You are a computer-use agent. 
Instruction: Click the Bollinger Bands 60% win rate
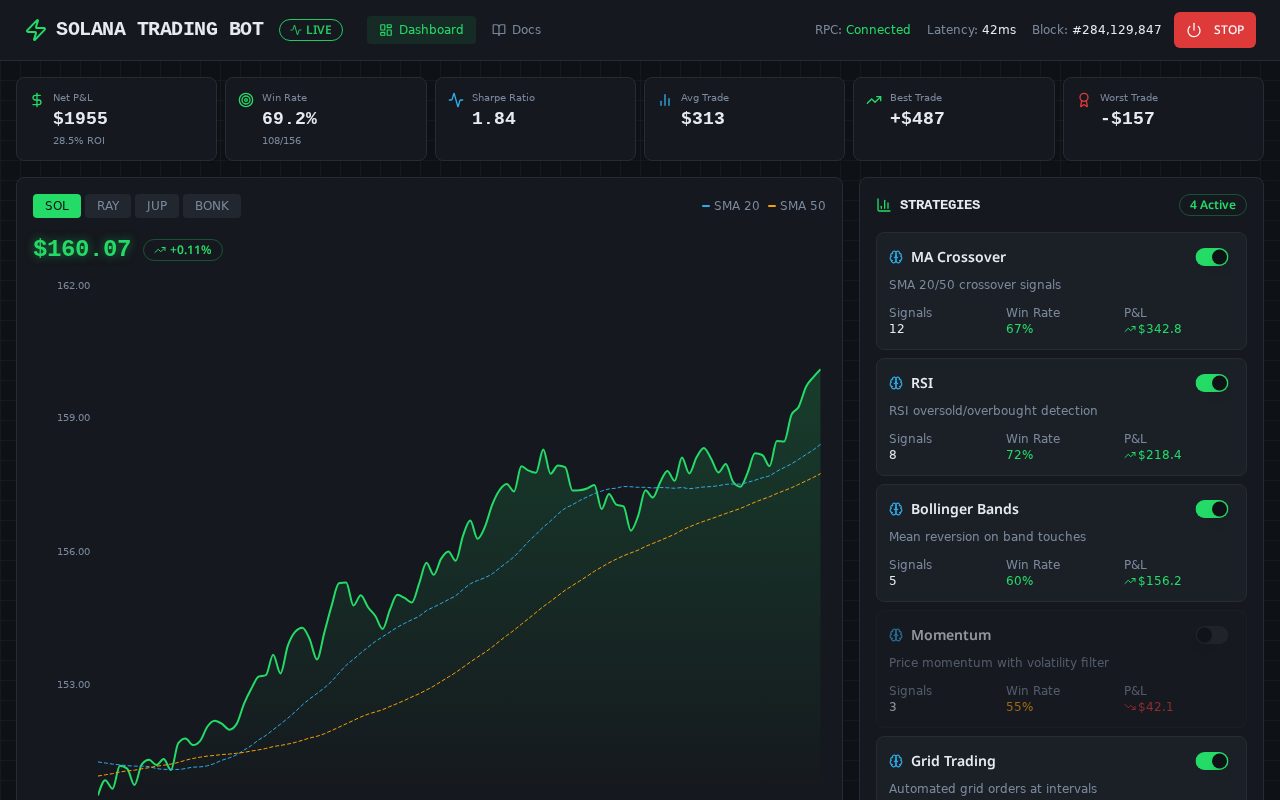point(1020,581)
